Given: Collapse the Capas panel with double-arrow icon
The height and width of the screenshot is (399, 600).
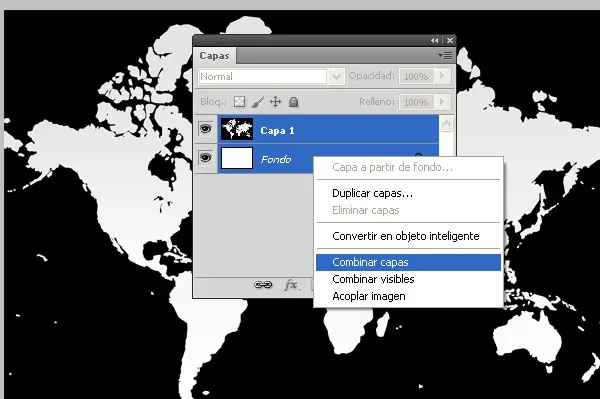Looking at the screenshot, I should (434, 41).
